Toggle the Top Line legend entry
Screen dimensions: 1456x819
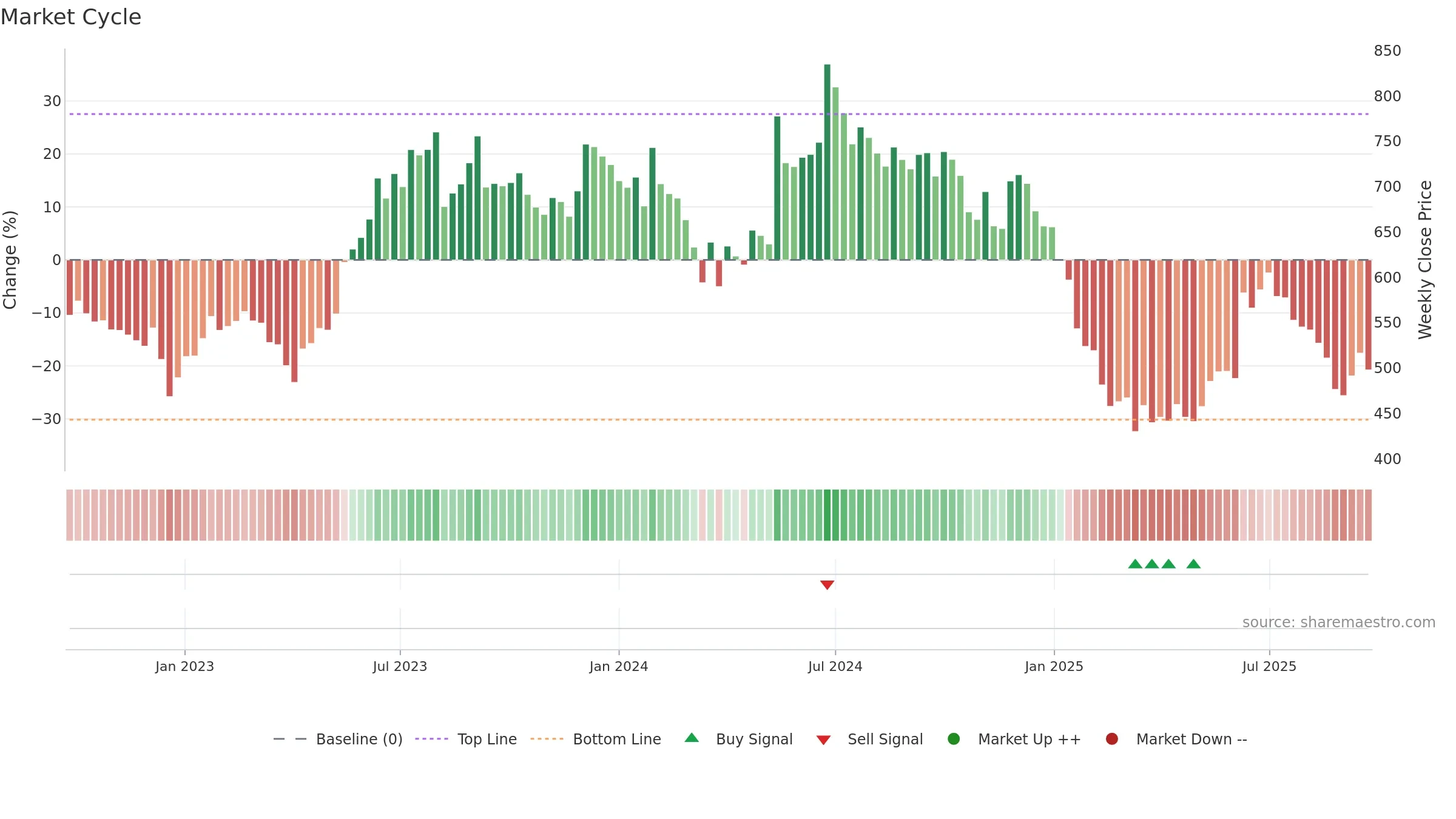[466, 740]
